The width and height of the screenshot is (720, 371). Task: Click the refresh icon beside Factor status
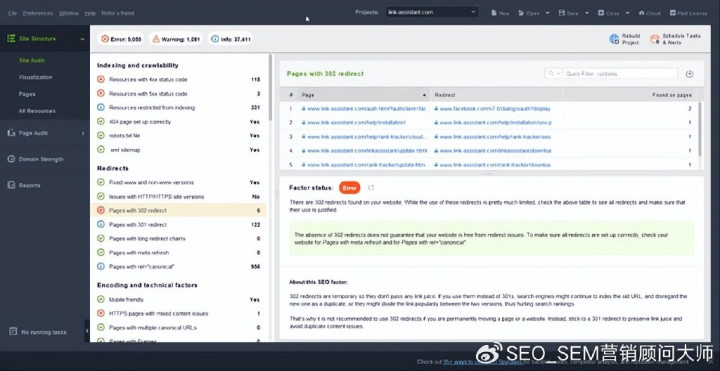(x=371, y=187)
